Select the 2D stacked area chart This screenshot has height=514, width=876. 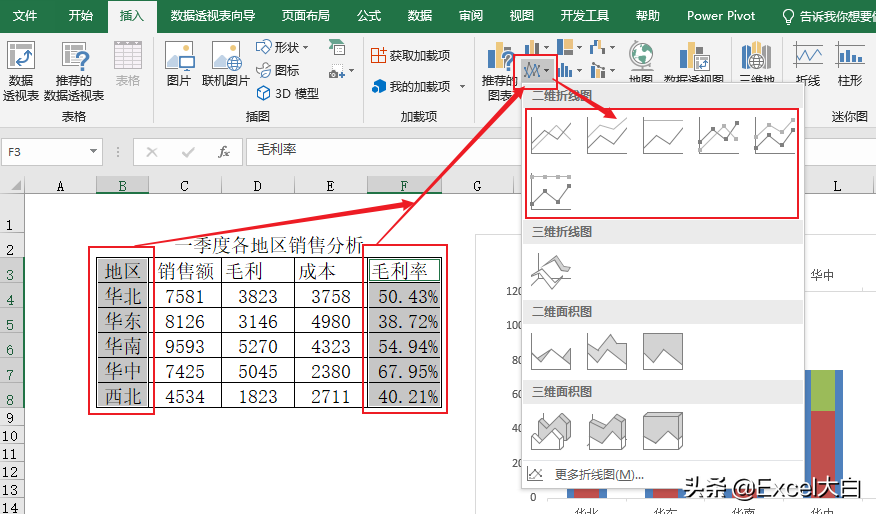tap(607, 351)
